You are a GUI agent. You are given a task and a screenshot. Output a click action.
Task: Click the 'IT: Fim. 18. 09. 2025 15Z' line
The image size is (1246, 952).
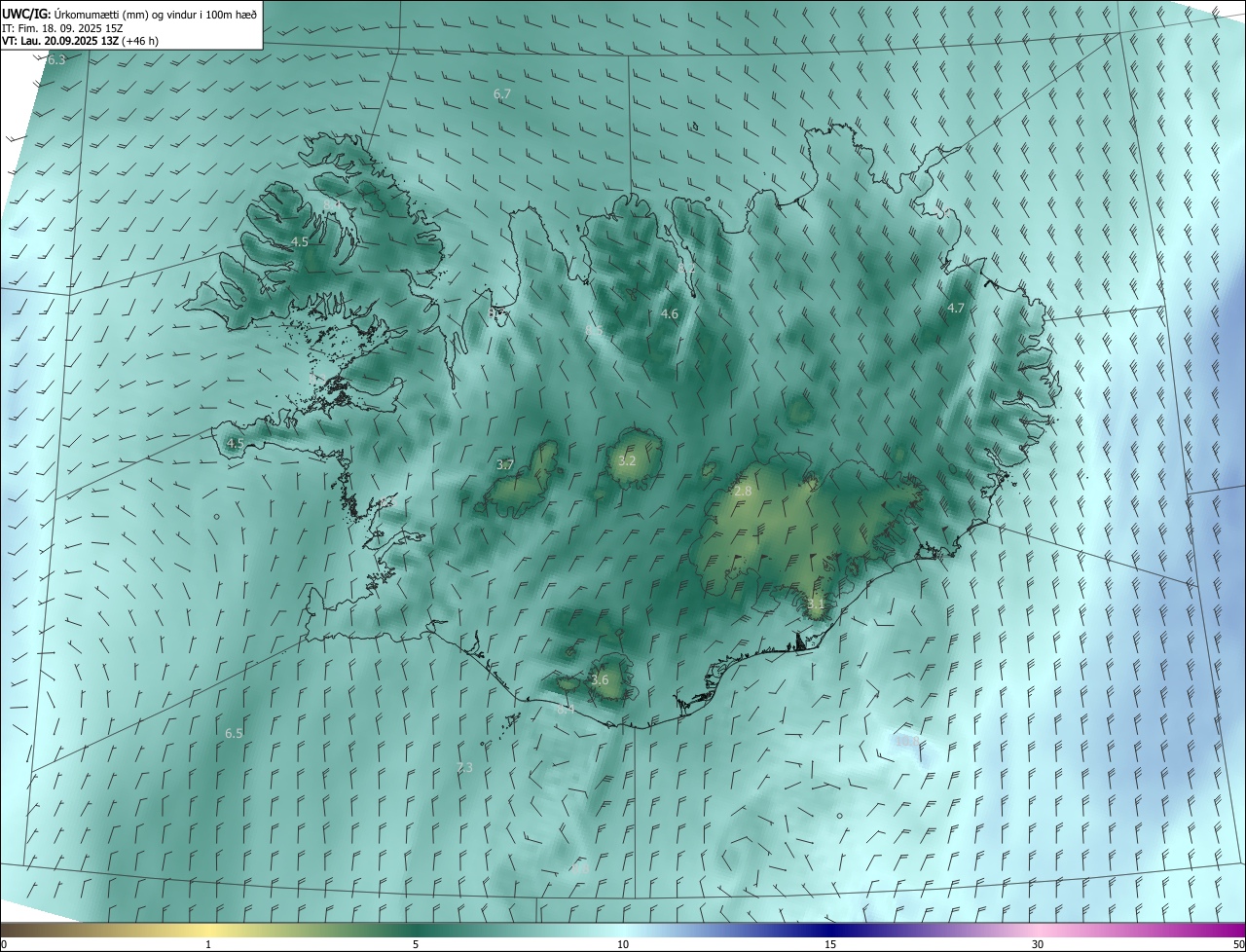click(60, 27)
